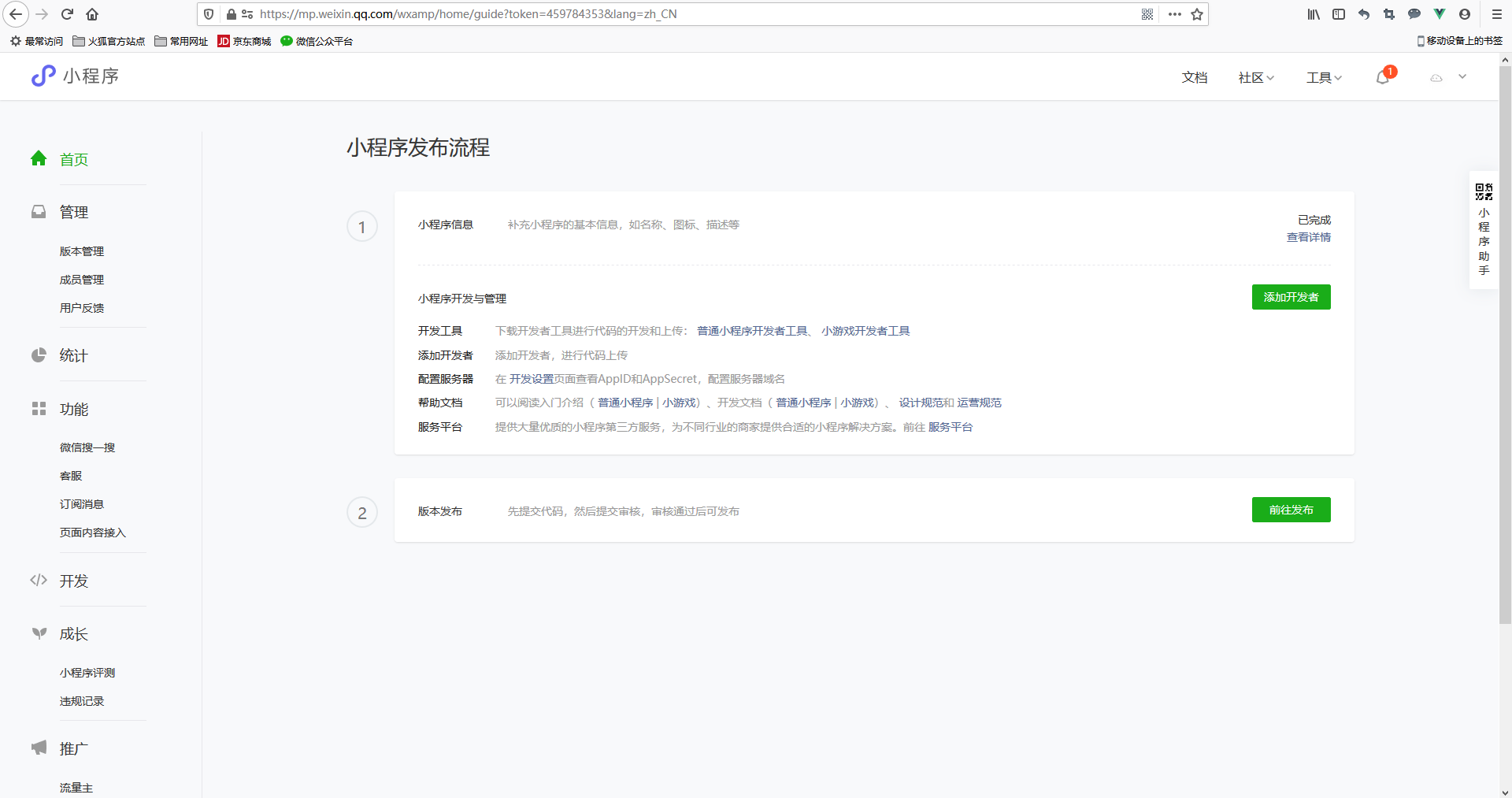Click the page QR code icon in address bar

(1147, 14)
